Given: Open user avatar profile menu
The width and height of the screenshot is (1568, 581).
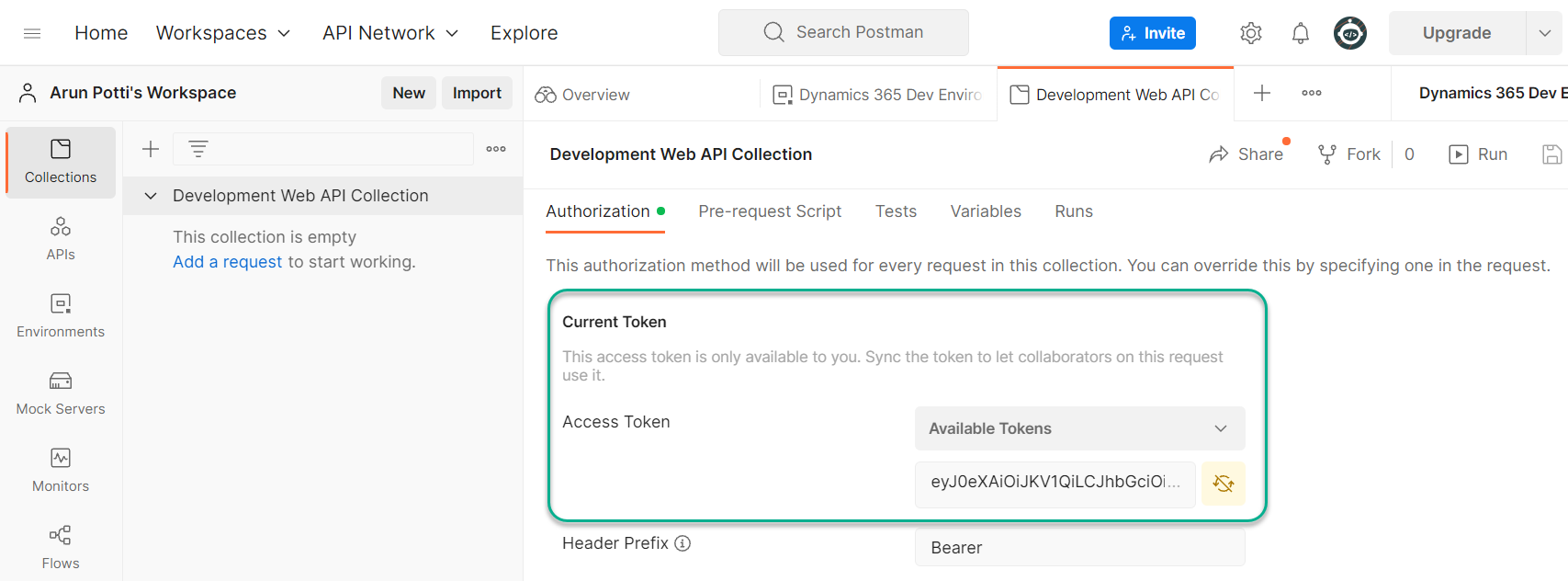Looking at the screenshot, I should [x=1349, y=33].
